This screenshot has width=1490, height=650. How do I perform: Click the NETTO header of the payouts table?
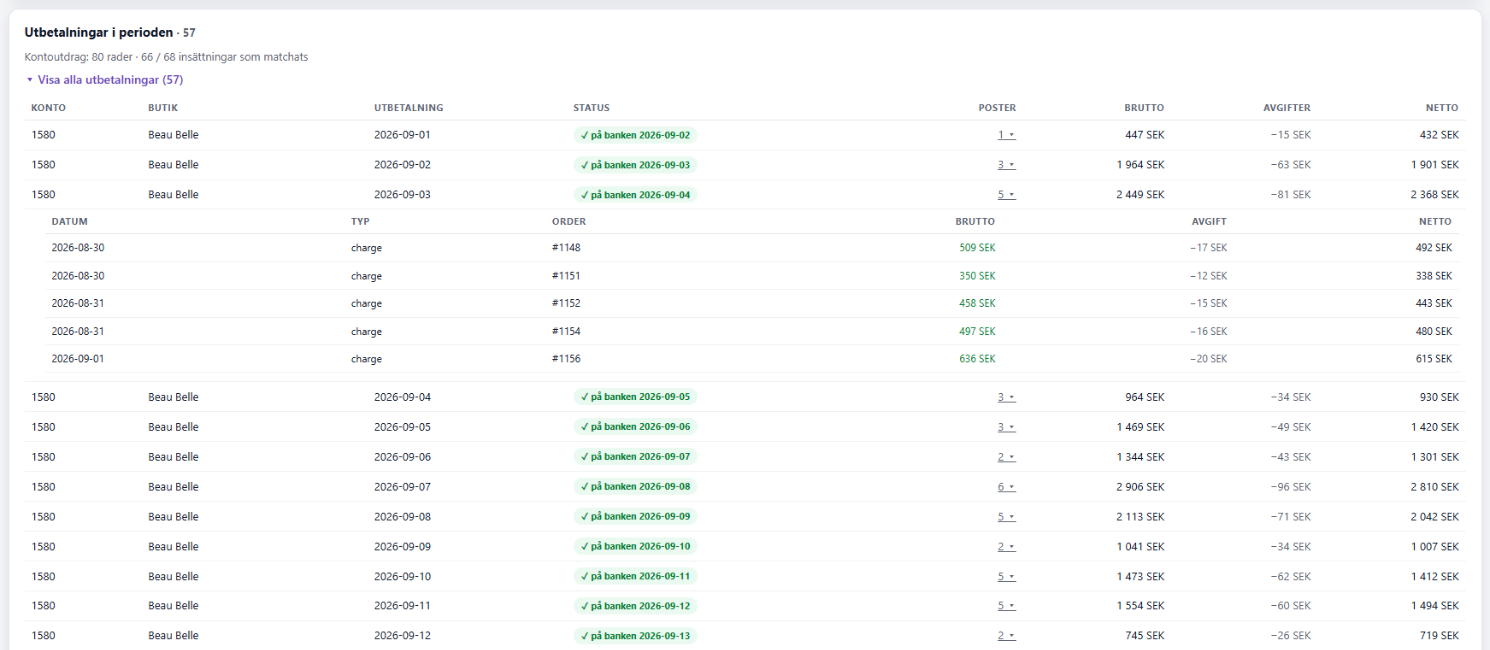[1442, 108]
